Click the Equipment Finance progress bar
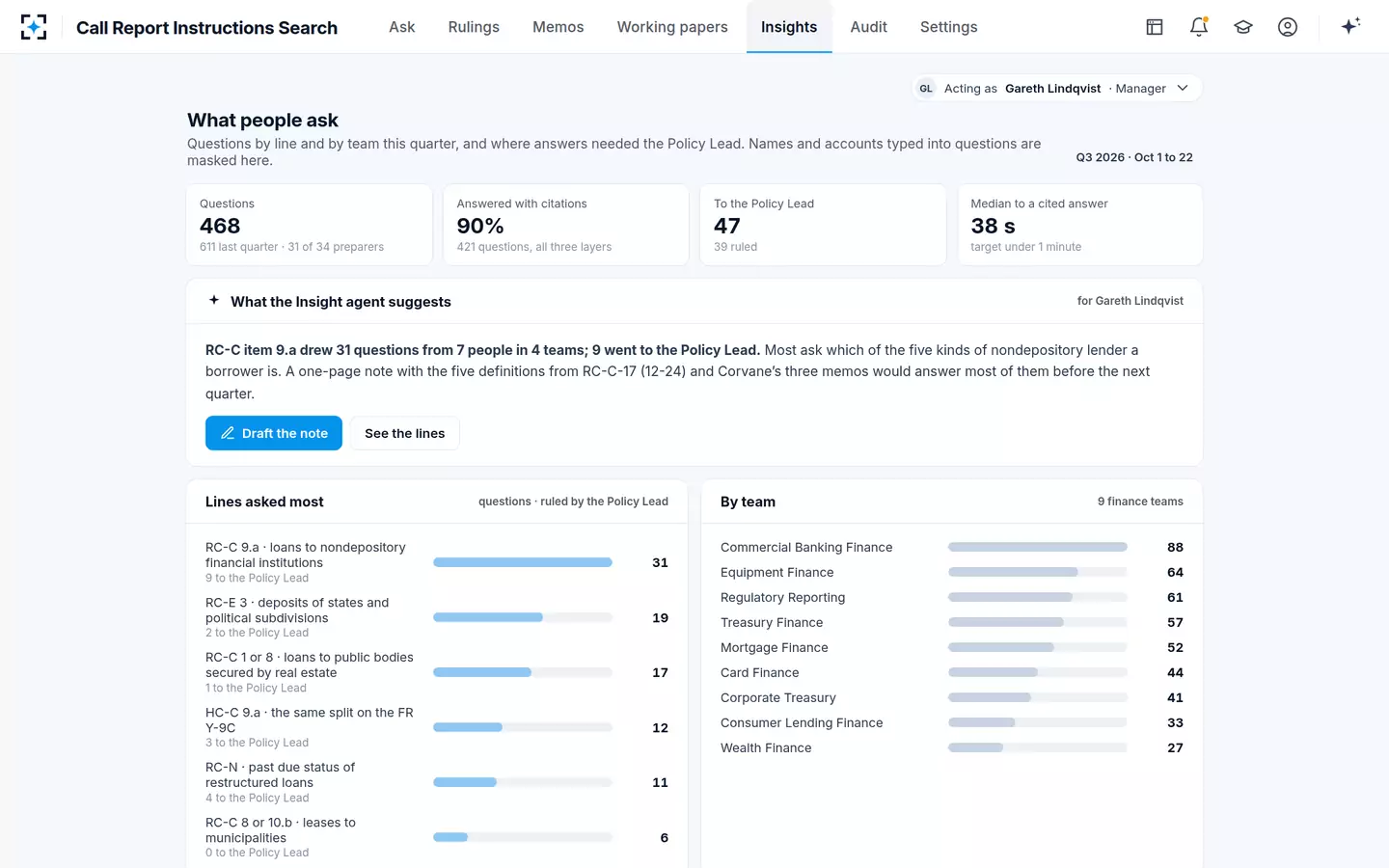Image resolution: width=1389 pixels, height=868 pixels. (1038, 572)
